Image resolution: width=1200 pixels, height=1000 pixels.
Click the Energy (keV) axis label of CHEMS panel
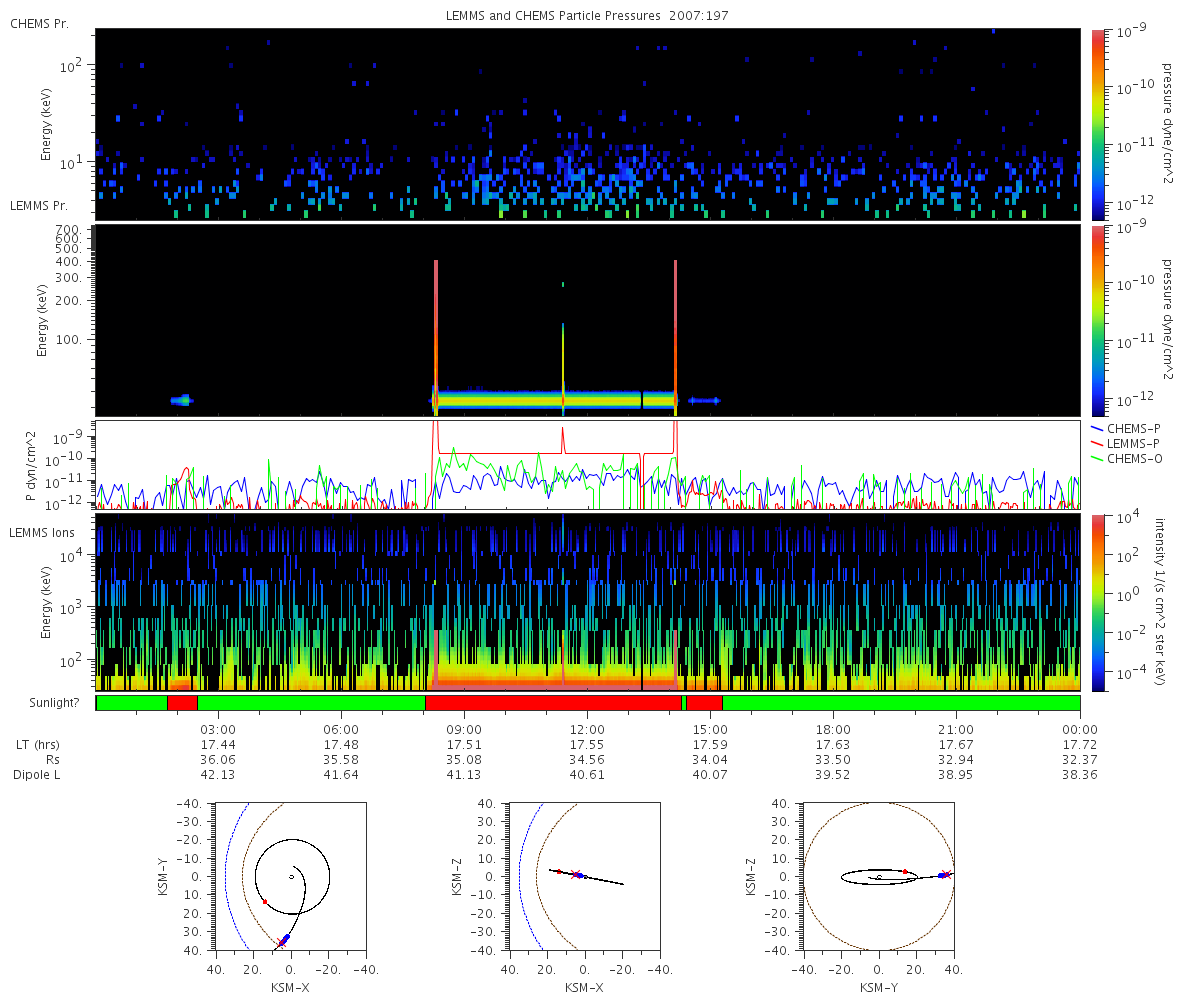tap(46, 123)
